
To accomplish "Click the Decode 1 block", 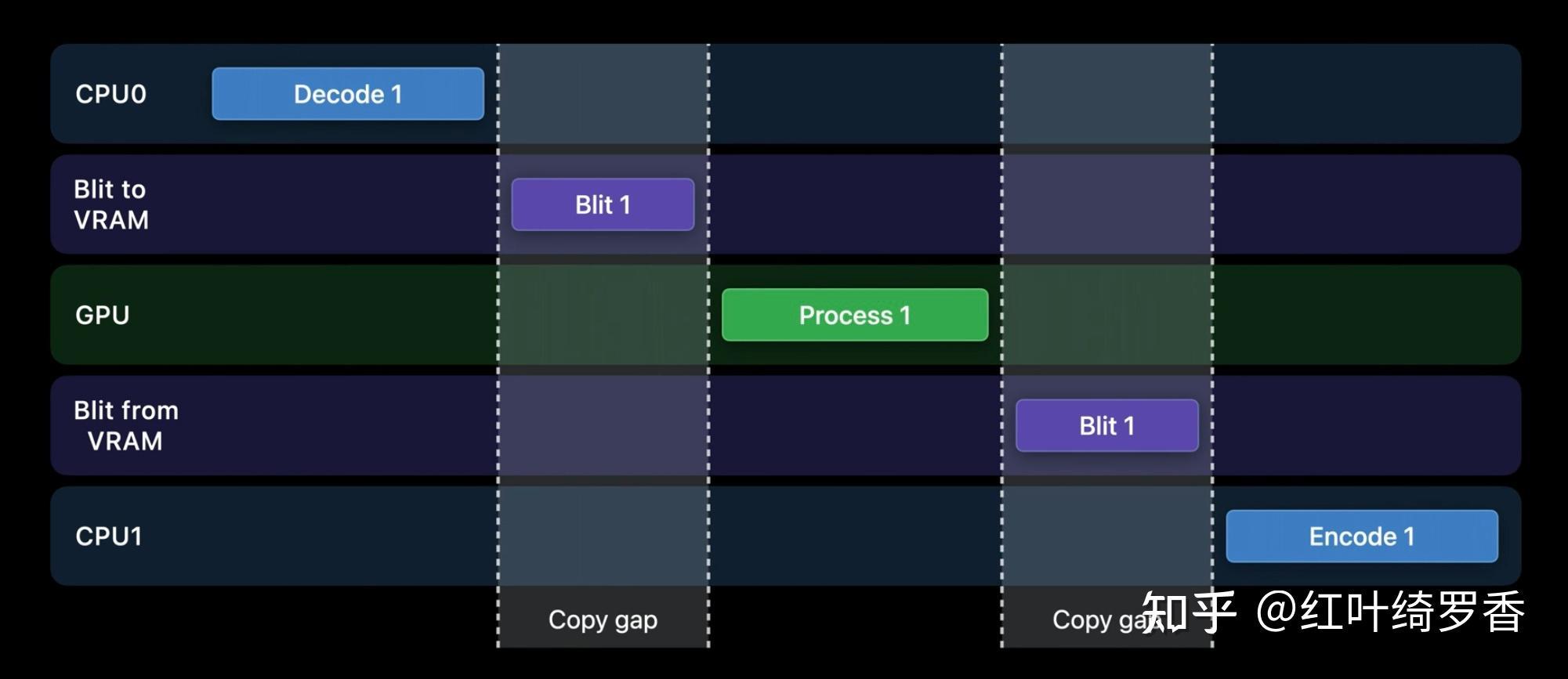I will [x=348, y=94].
